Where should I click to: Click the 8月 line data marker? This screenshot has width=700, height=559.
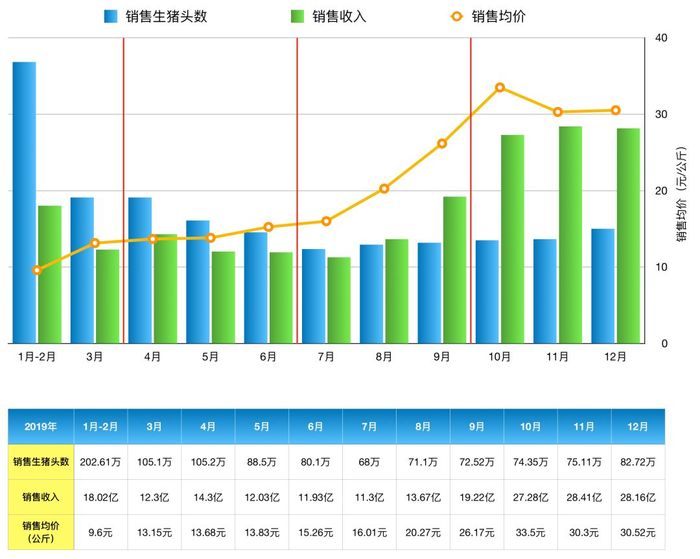(x=384, y=189)
